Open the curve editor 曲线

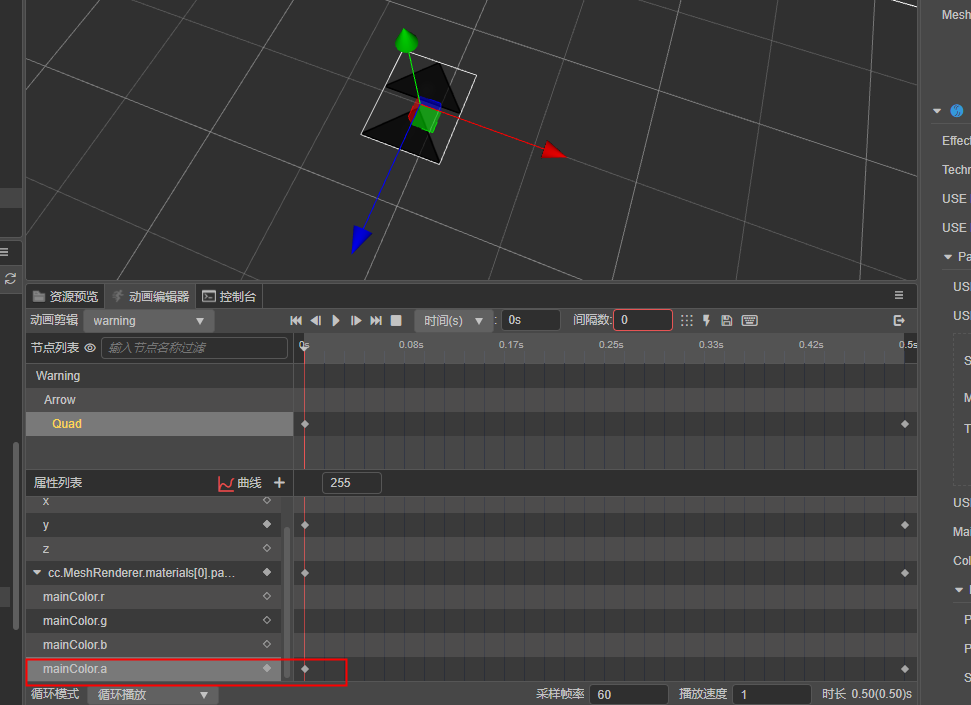[x=240, y=483]
